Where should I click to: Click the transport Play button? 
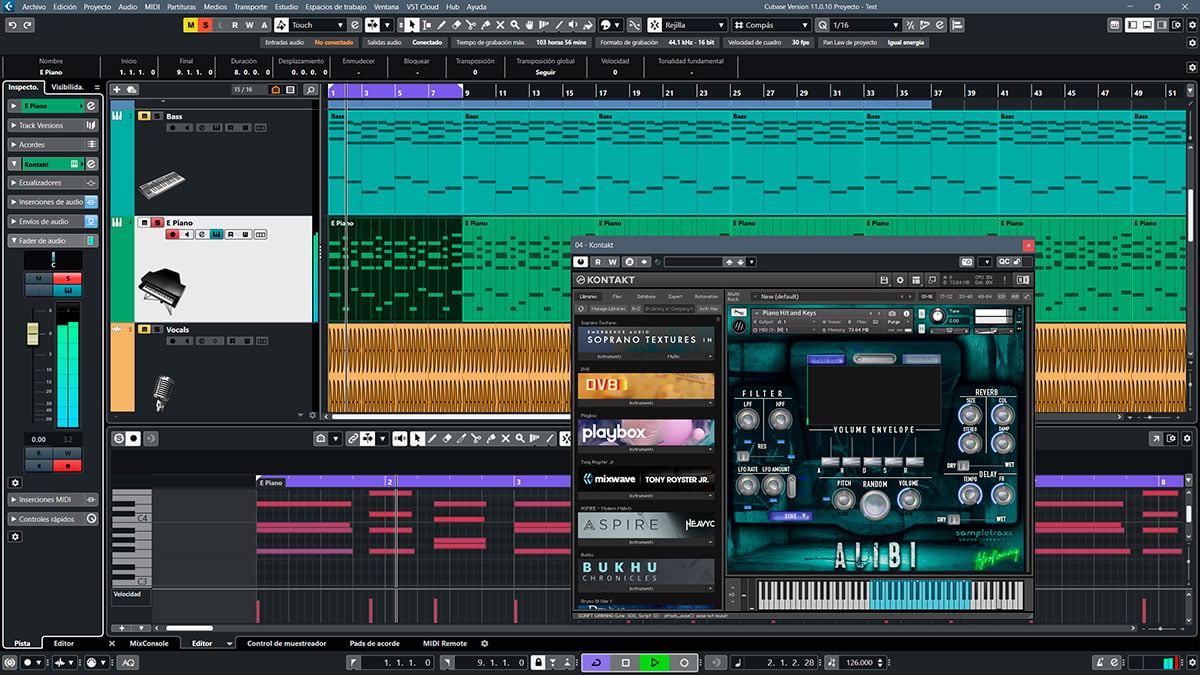[x=655, y=662]
